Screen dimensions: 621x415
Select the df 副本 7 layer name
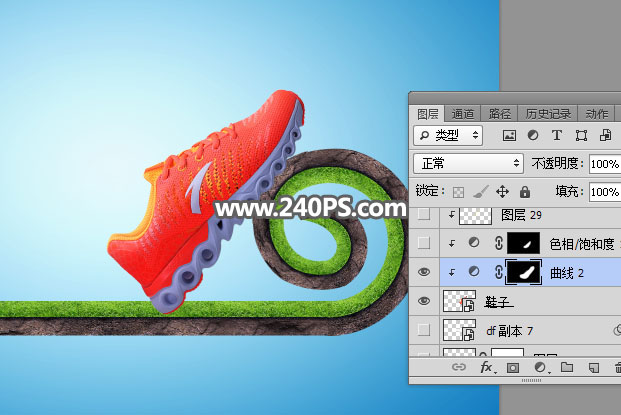(509, 331)
